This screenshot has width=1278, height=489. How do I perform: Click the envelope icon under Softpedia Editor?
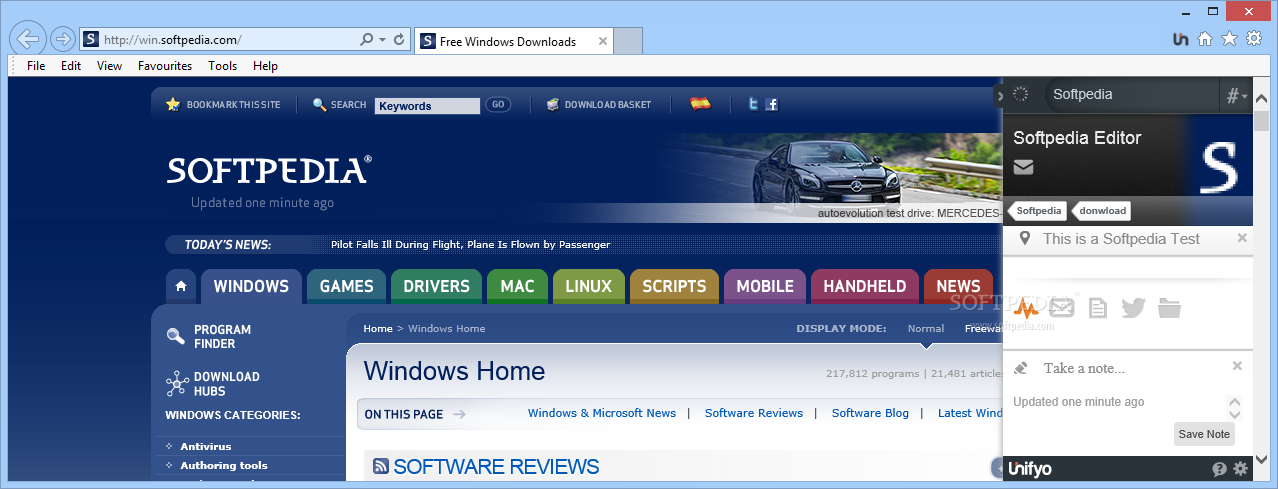pyautogui.click(x=1023, y=167)
